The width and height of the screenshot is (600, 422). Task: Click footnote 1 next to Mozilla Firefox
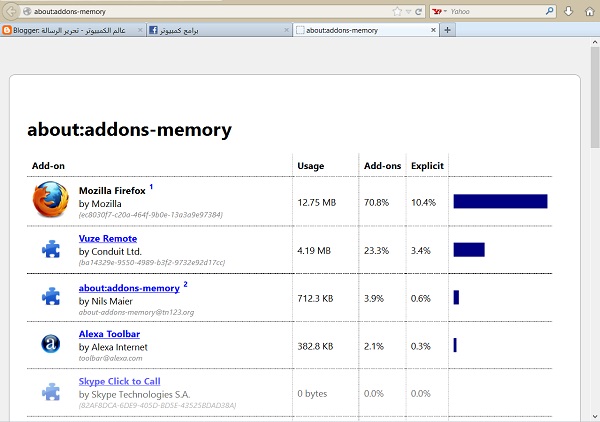[x=151, y=187]
